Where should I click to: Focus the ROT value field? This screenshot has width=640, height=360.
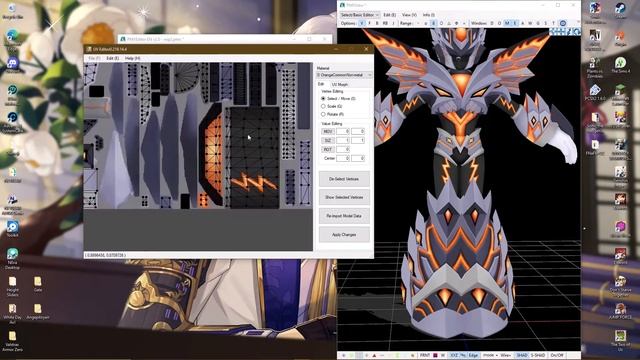(343, 149)
